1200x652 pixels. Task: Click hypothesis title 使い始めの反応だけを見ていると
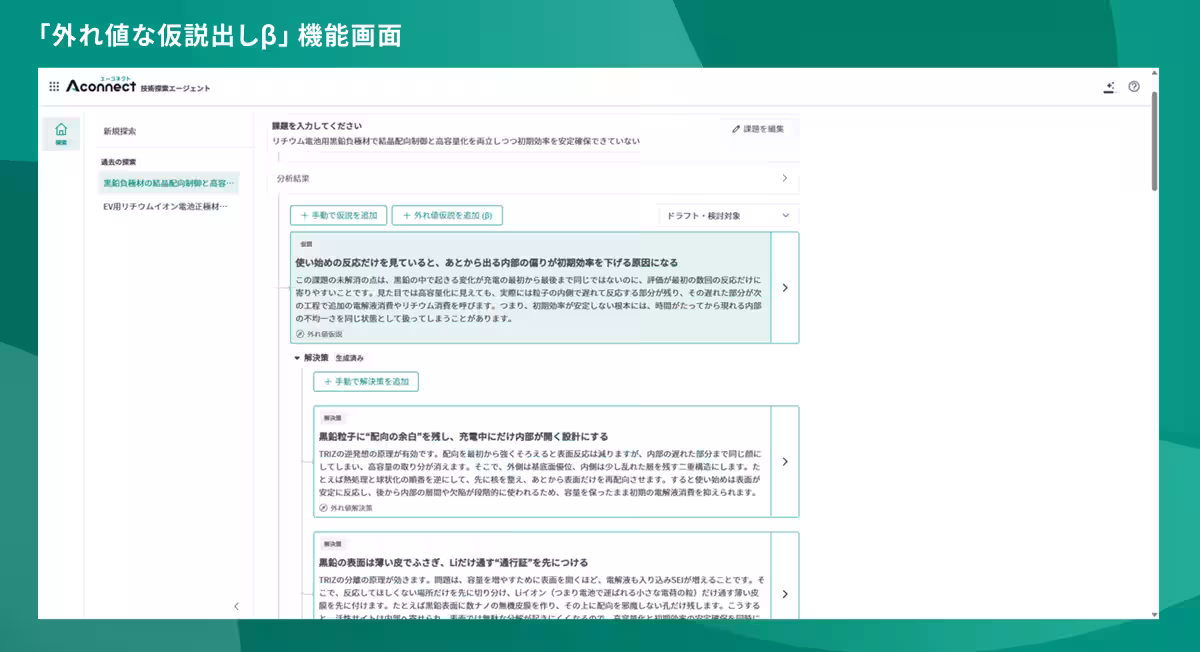point(486,262)
